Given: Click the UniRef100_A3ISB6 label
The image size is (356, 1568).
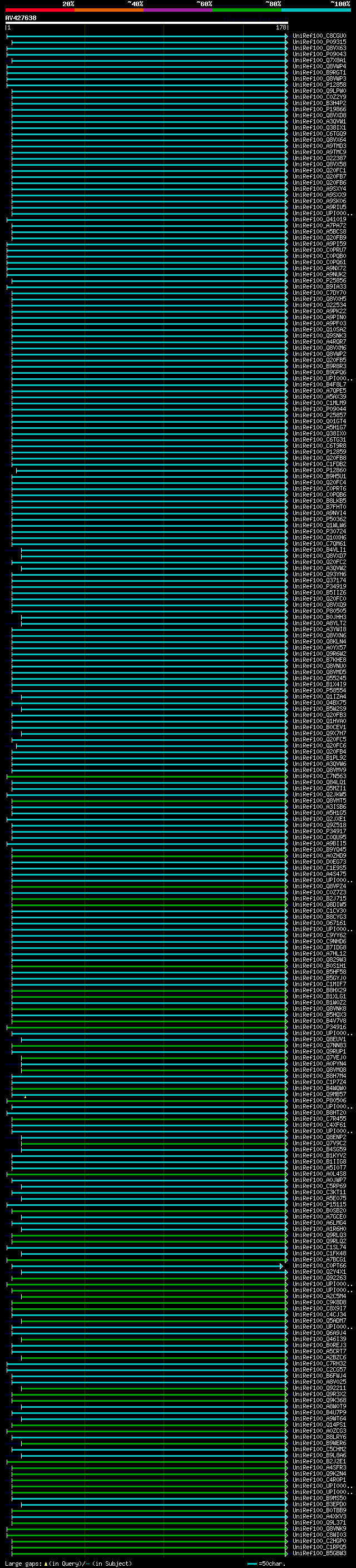Looking at the screenshot, I should click(319, 807).
